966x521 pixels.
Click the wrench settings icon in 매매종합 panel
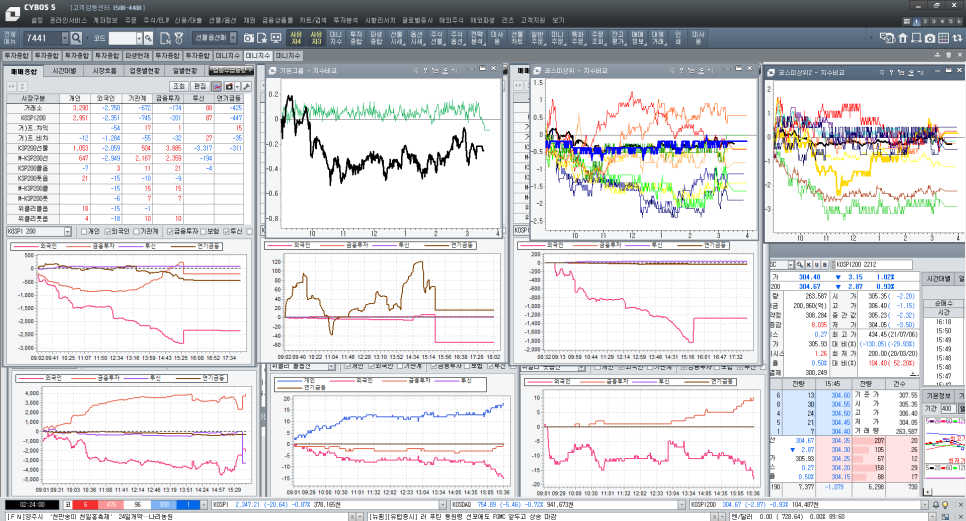(x=246, y=86)
